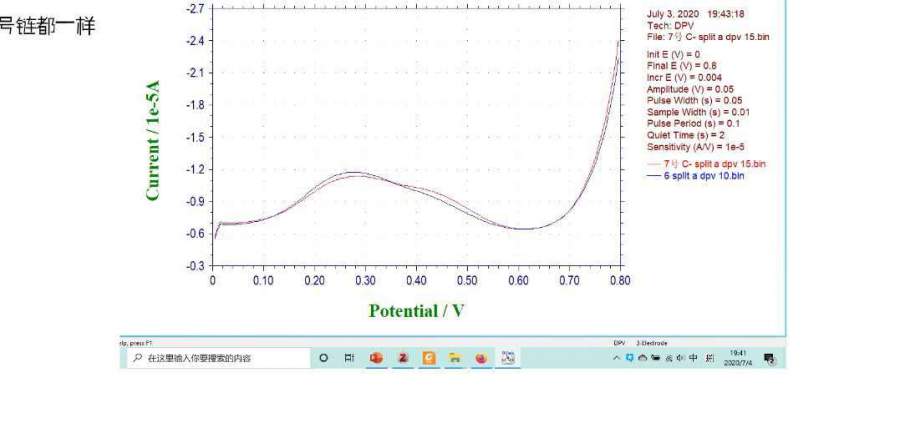This screenshot has height=448, width=900.
Task: Select the electrochemical plot app taskbar icon
Action: tap(508, 358)
